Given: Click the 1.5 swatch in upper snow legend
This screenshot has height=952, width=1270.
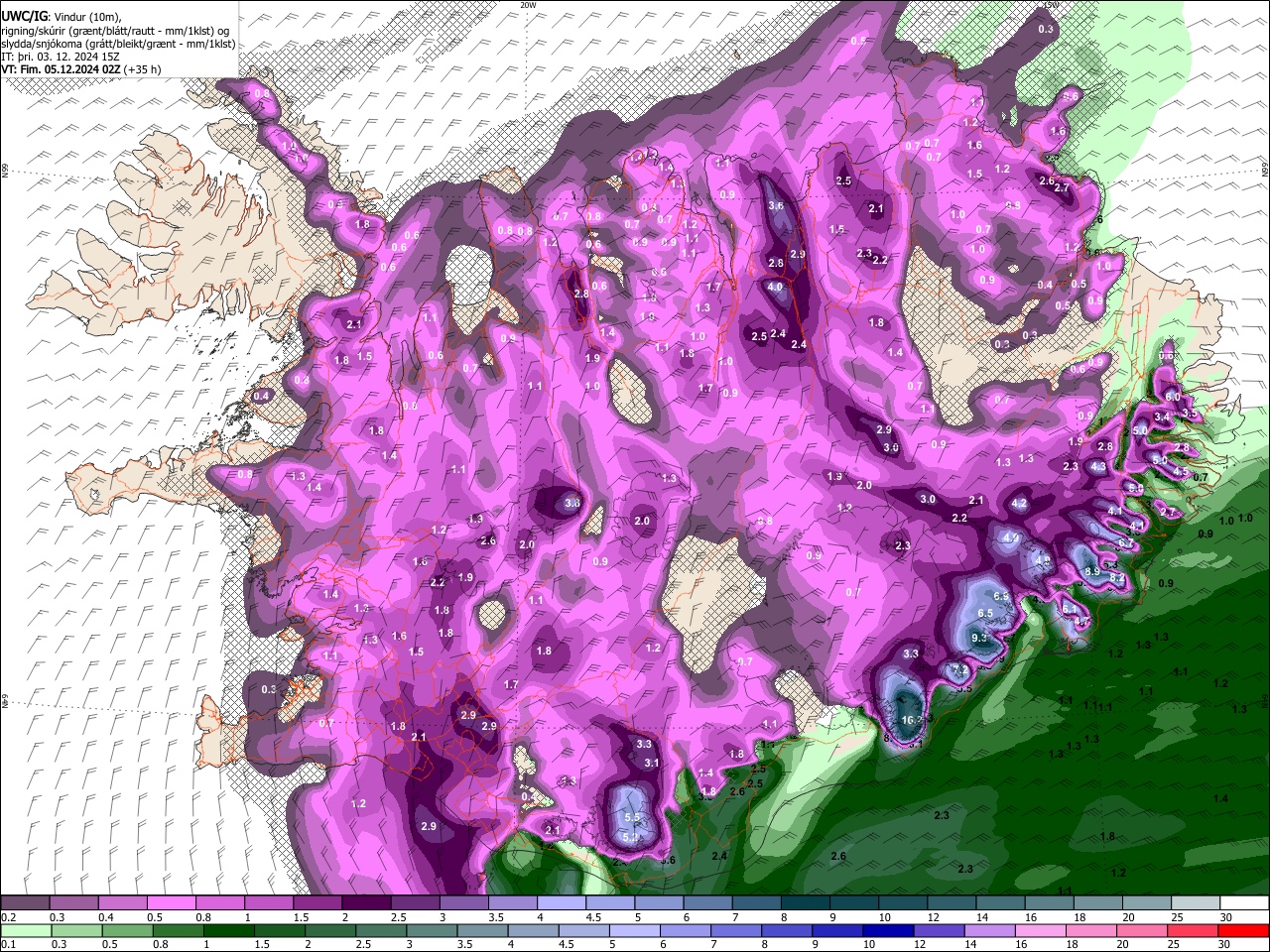Looking at the screenshot, I should point(317,903).
